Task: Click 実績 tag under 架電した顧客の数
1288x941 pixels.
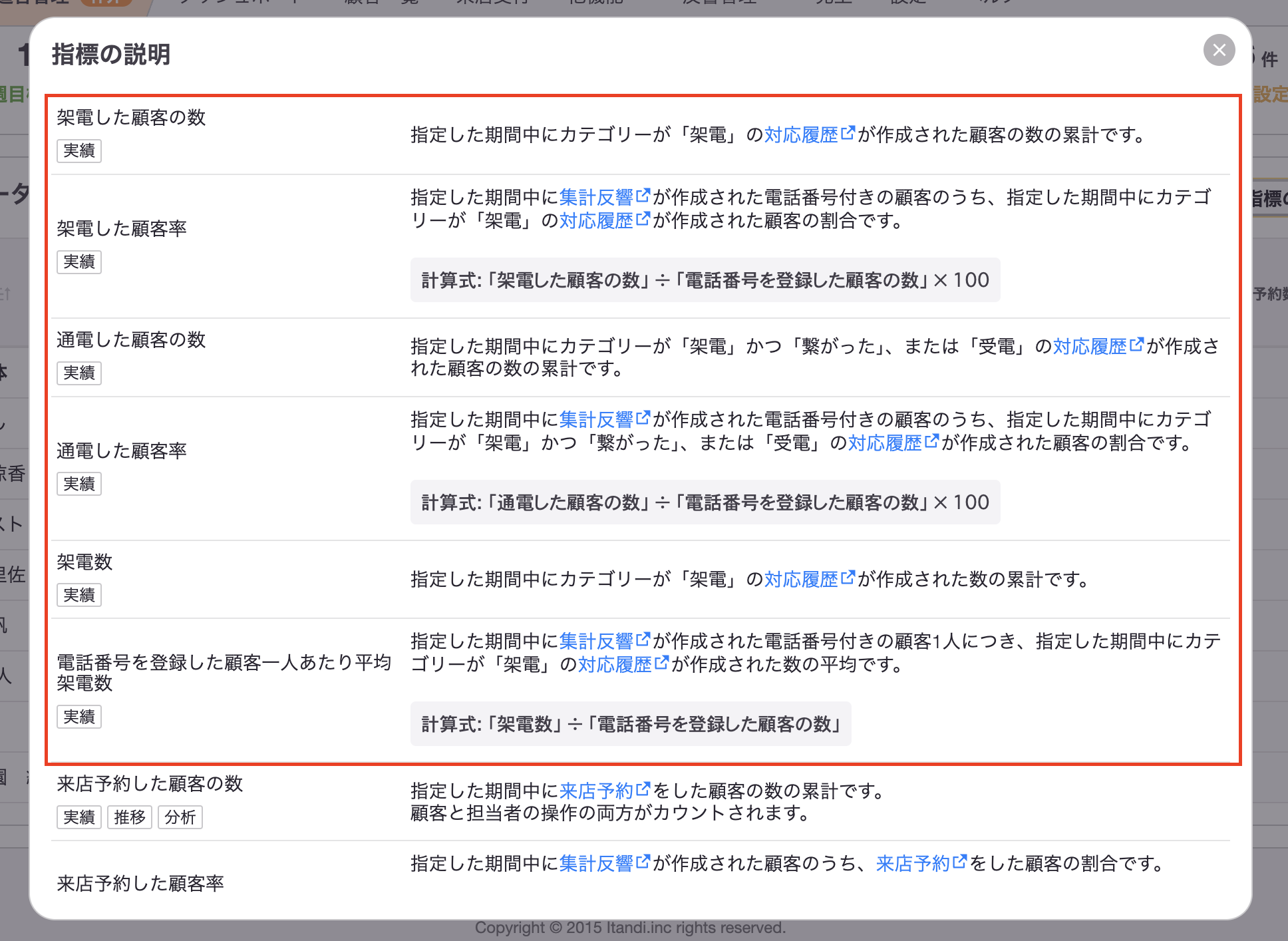Action: click(79, 150)
